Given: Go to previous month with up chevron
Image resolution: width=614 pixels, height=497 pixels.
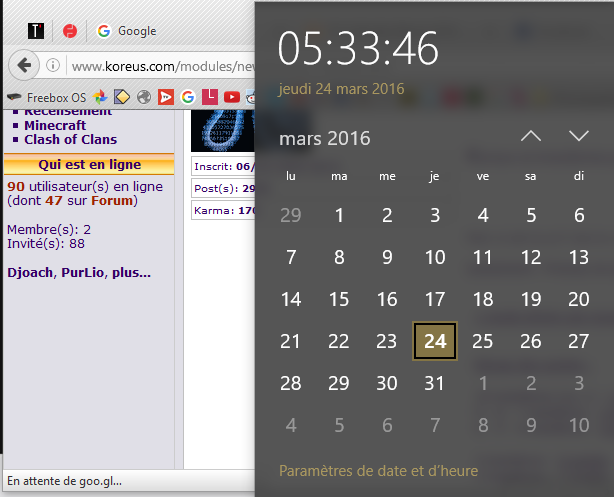Looking at the screenshot, I should [531, 136].
